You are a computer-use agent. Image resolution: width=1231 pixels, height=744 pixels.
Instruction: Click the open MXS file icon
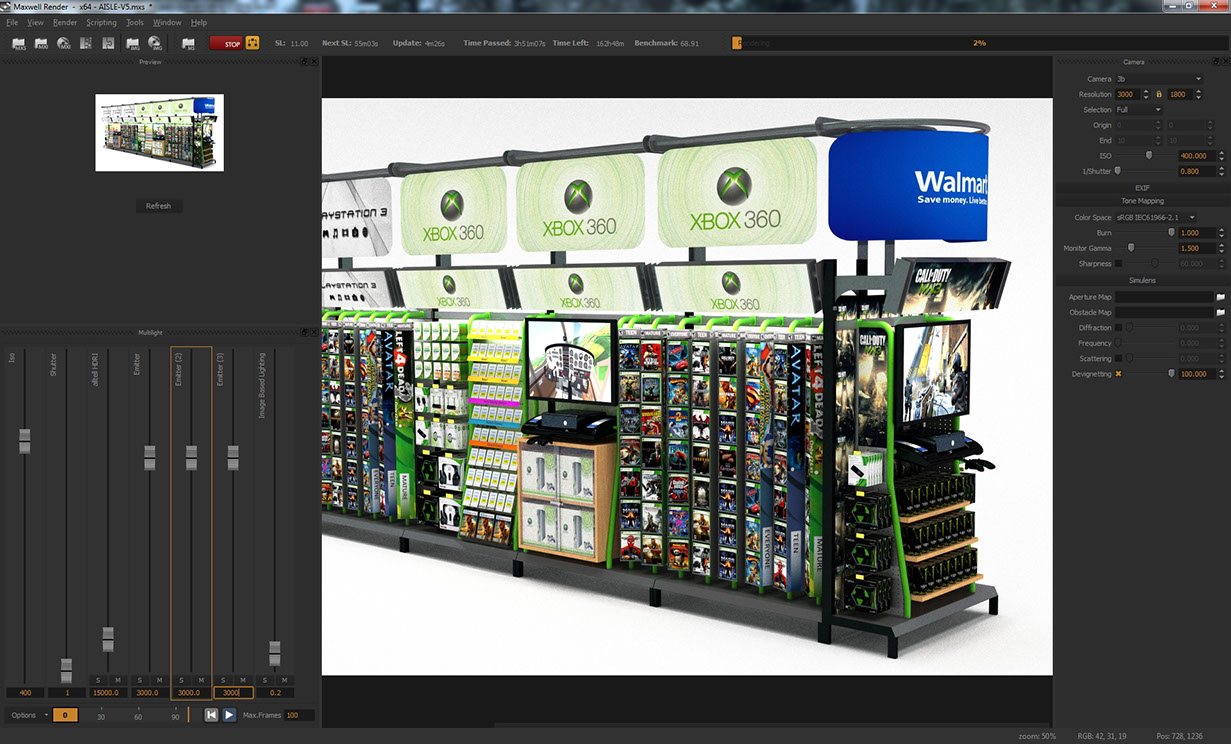coord(19,43)
